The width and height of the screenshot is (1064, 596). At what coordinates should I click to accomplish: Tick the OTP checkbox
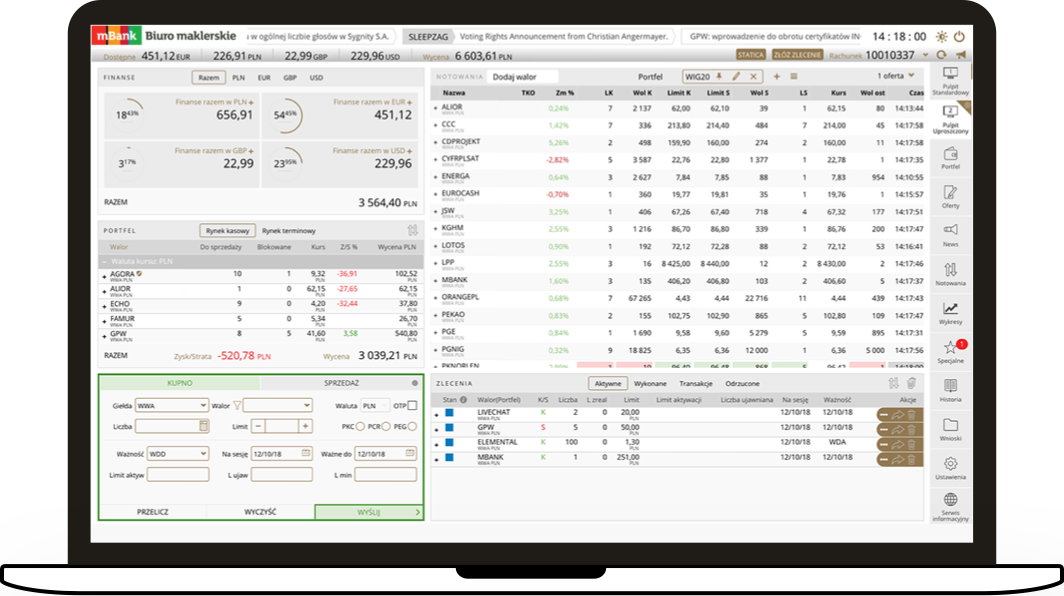coord(412,406)
